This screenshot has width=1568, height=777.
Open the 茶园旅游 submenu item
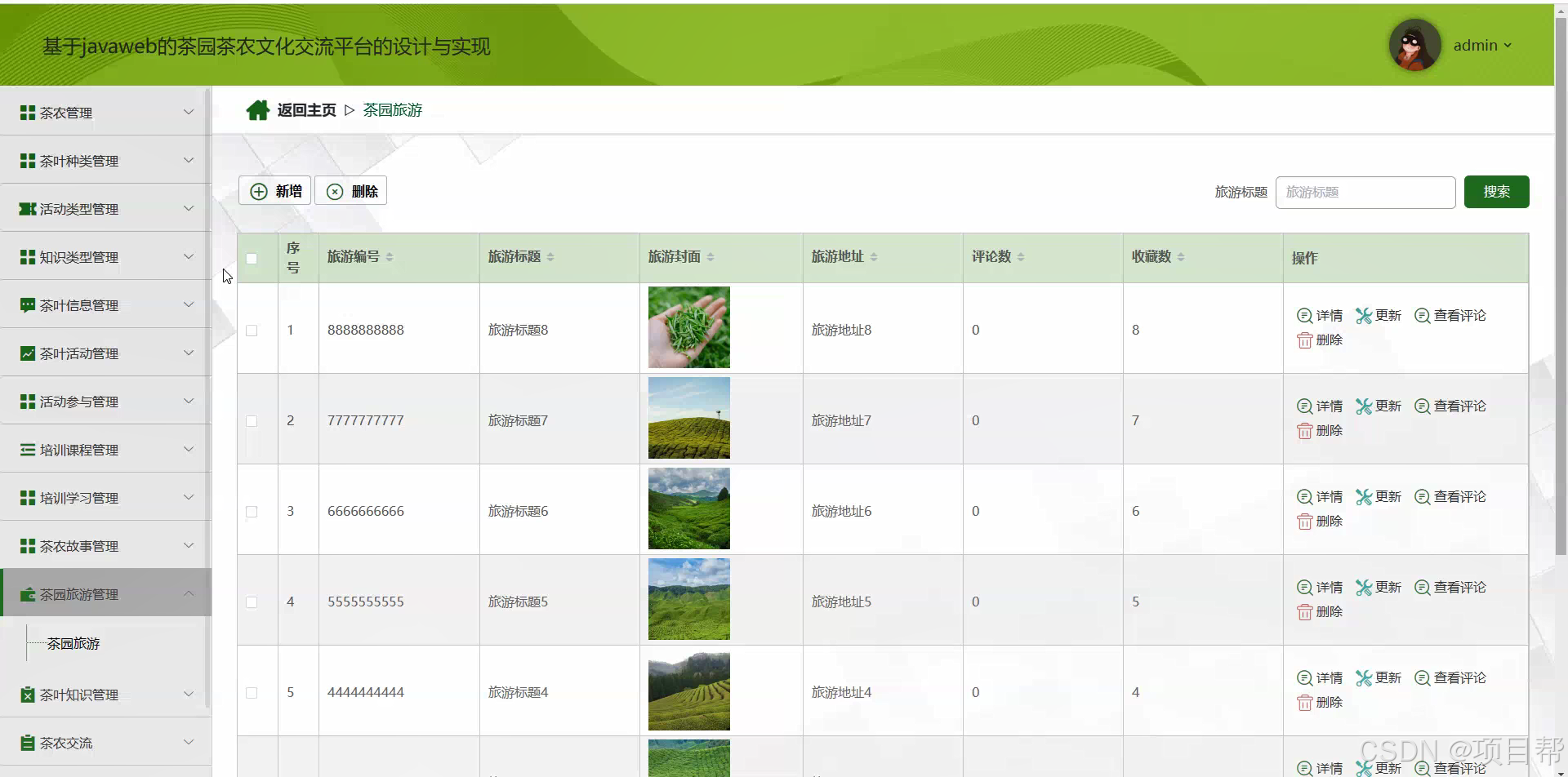(x=73, y=643)
